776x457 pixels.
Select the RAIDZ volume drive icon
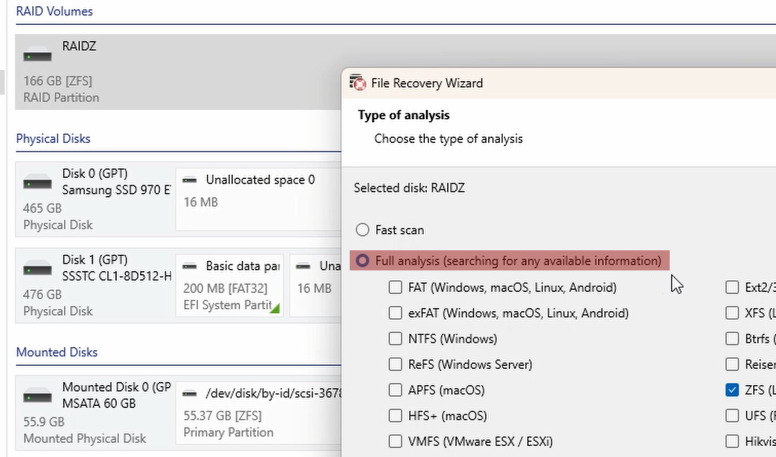pos(37,54)
